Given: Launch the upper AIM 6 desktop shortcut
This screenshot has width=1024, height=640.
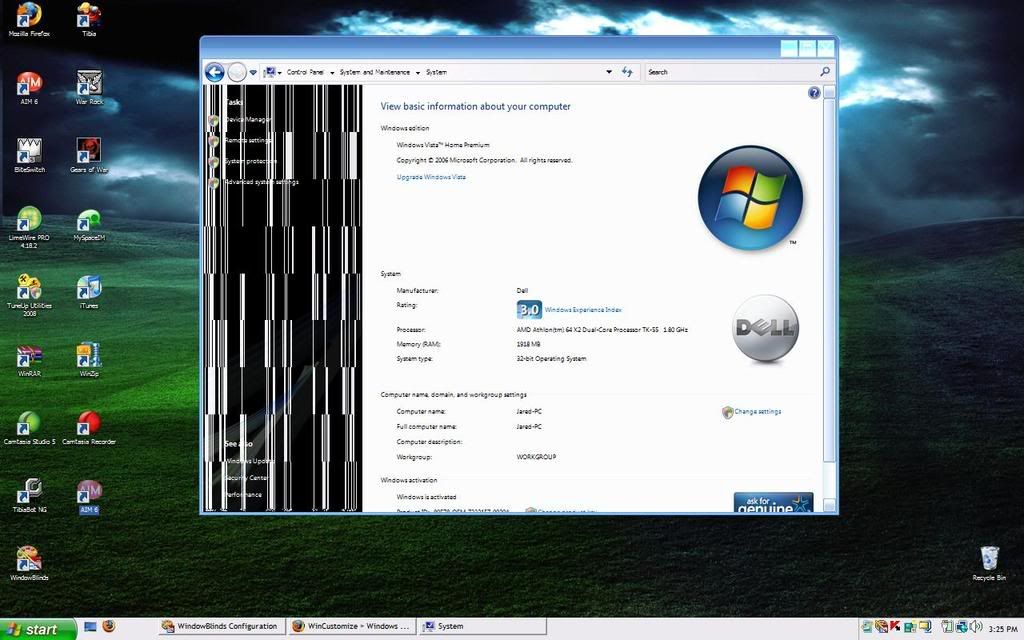Looking at the screenshot, I should click(29, 88).
